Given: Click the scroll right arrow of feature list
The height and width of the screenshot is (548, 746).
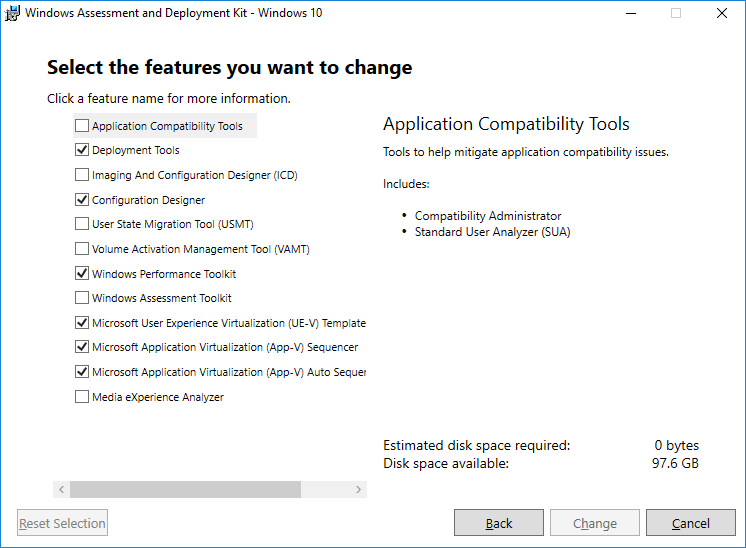Looking at the screenshot, I should (x=358, y=489).
